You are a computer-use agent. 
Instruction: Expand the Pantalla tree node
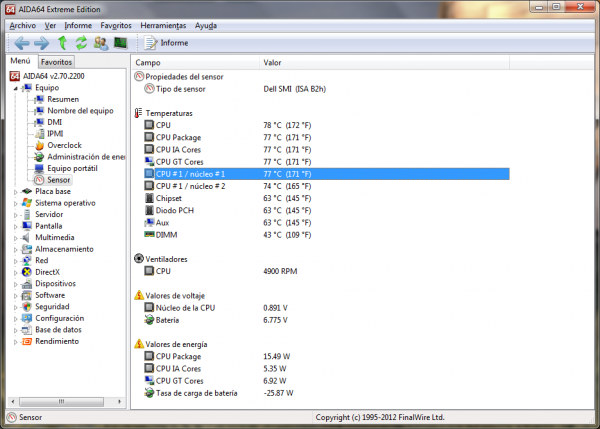(15, 227)
